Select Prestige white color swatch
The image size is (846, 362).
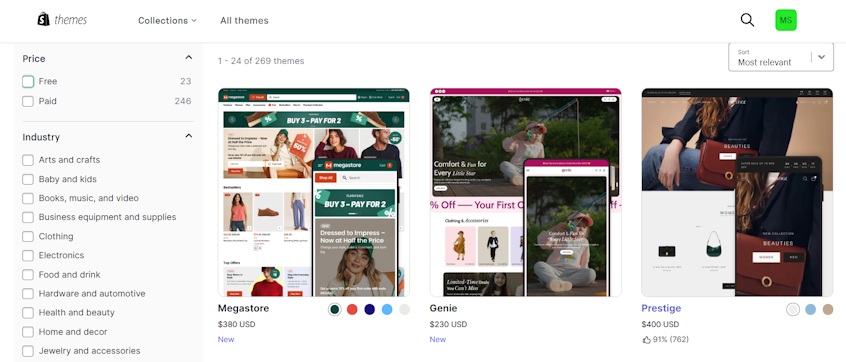[x=793, y=310]
